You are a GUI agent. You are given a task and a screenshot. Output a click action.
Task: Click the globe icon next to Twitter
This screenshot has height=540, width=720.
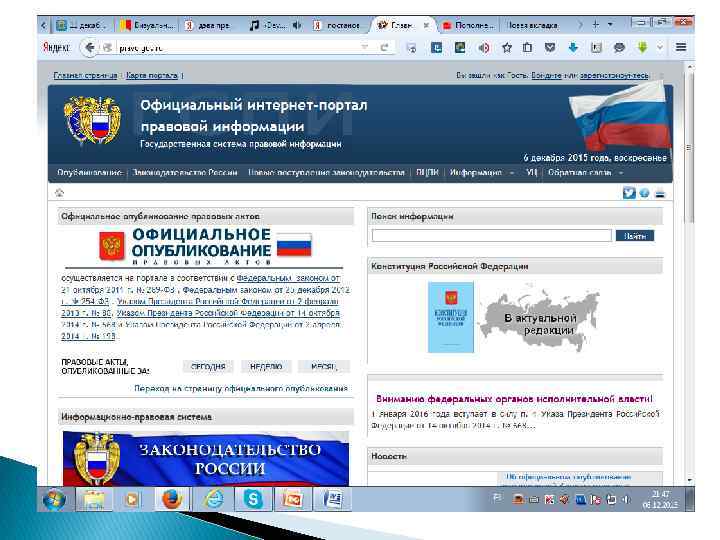click(x=644, y=193)
